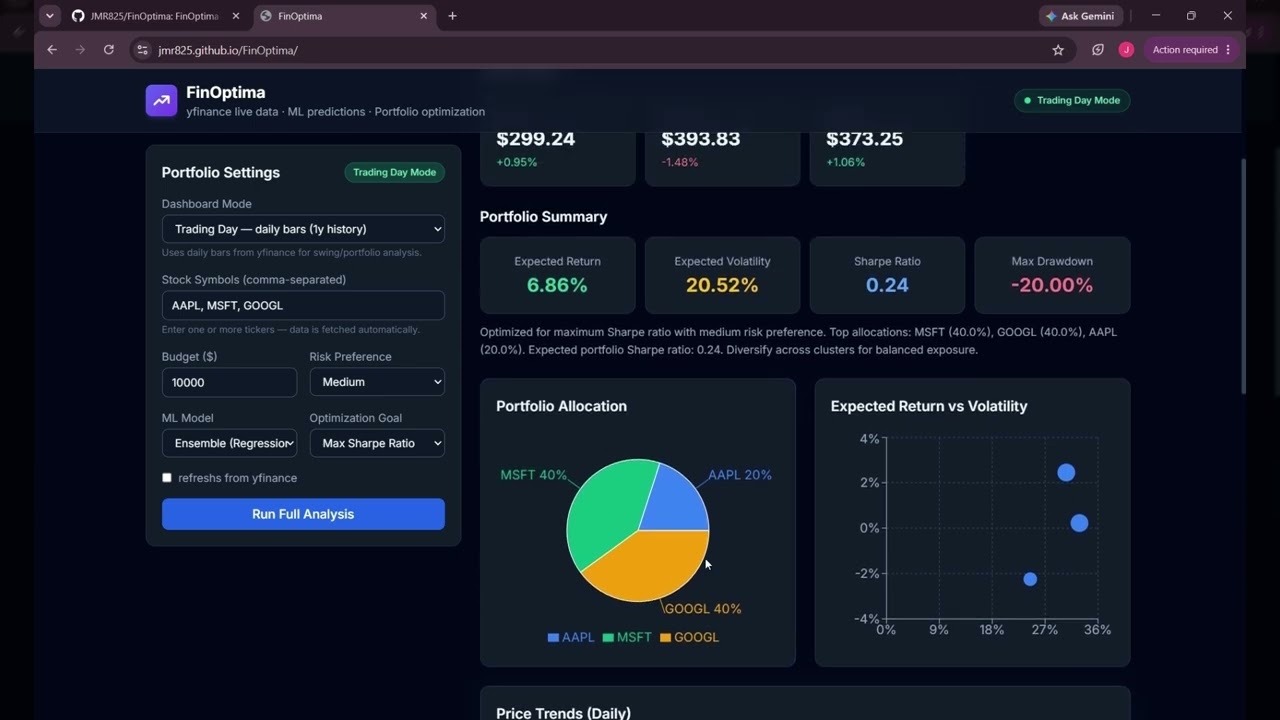Open the Chrome profile avatar
Viewport: 1280px width, 720px height.
tap(1126, 50)
